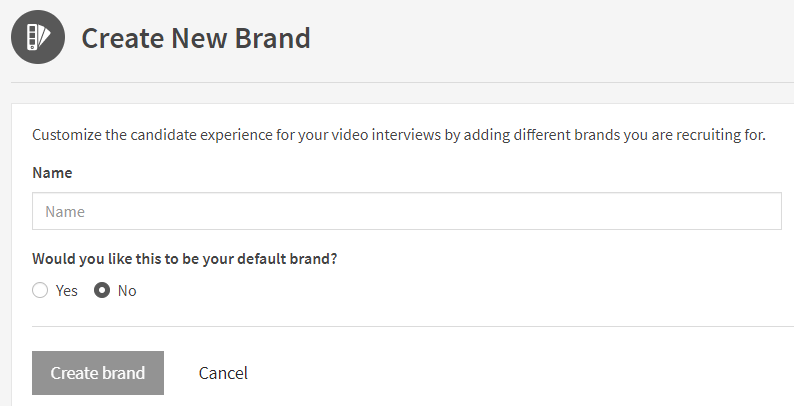The width and height of the screenshot is (794, 406).
Task: Set this brand as default with Yes
Action: coord(40,290)
